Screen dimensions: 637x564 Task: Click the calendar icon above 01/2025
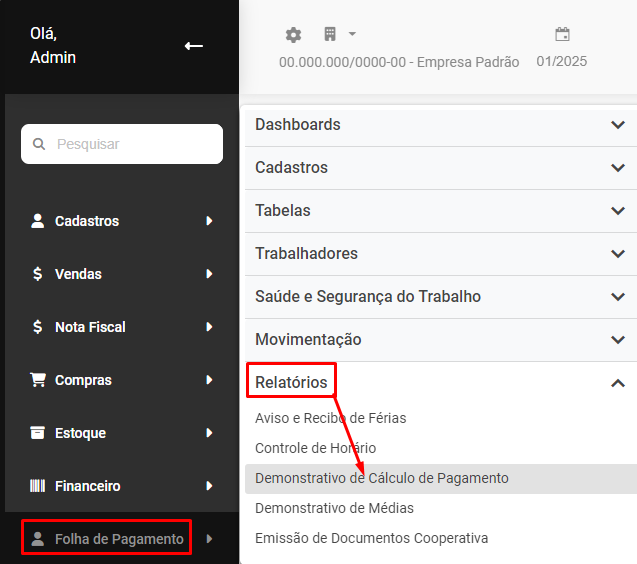click(562, 34)
